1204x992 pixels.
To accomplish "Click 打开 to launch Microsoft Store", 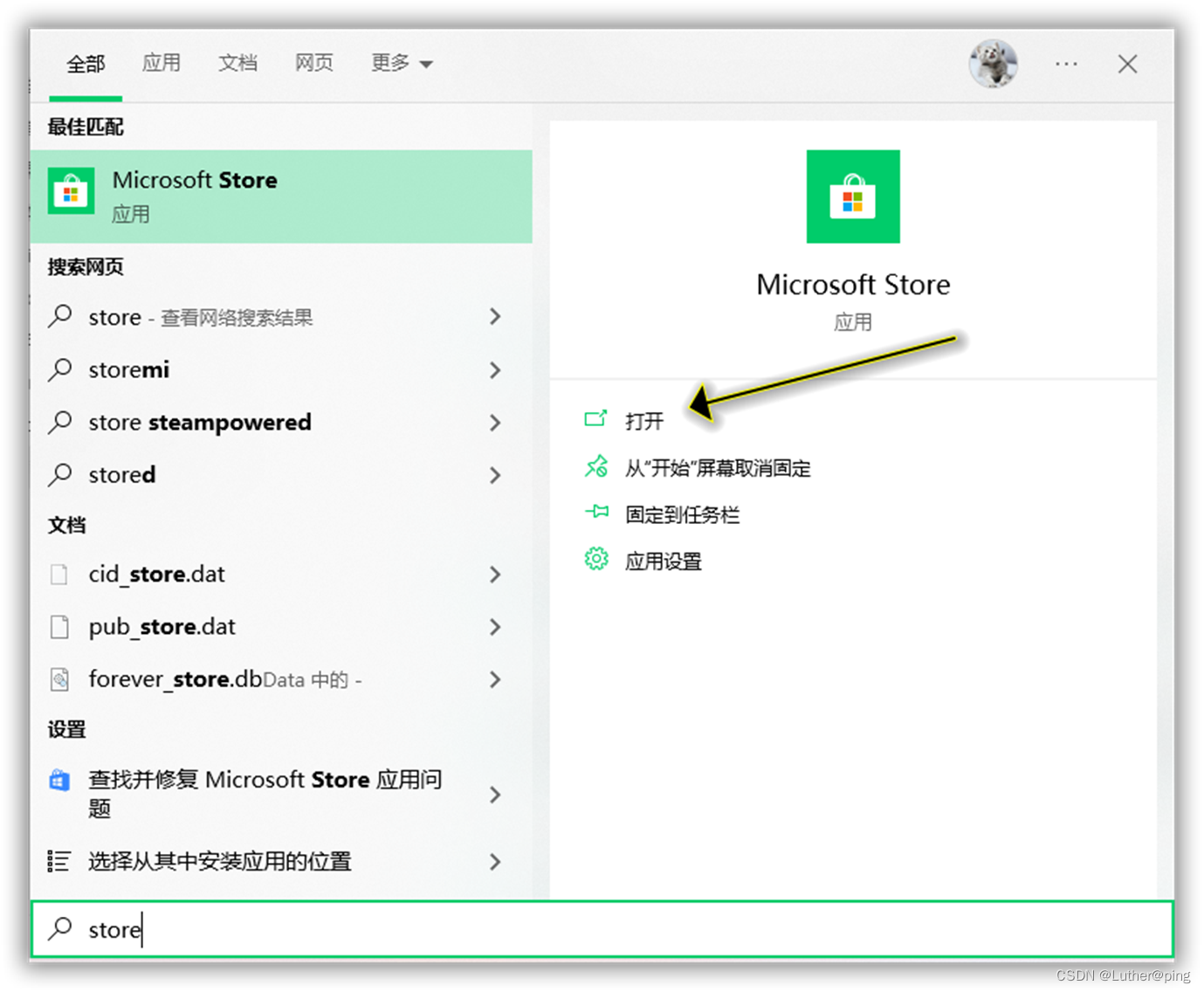I will [x=644, y=421].
